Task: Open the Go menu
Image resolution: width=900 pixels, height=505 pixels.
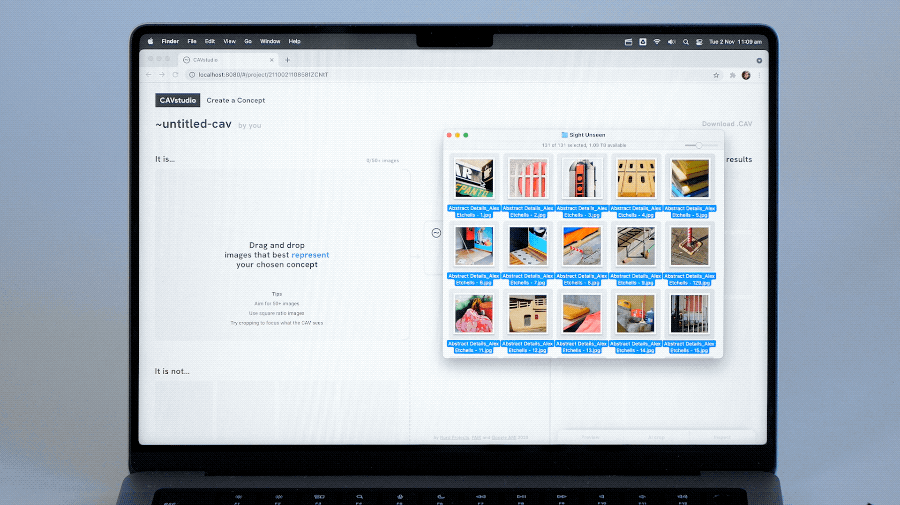Action: click(248, 41)
